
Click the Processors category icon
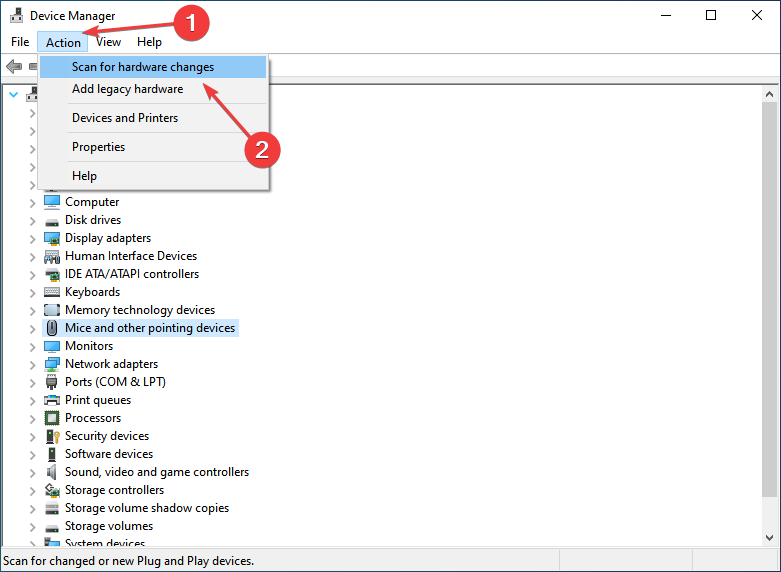point(52,418)
